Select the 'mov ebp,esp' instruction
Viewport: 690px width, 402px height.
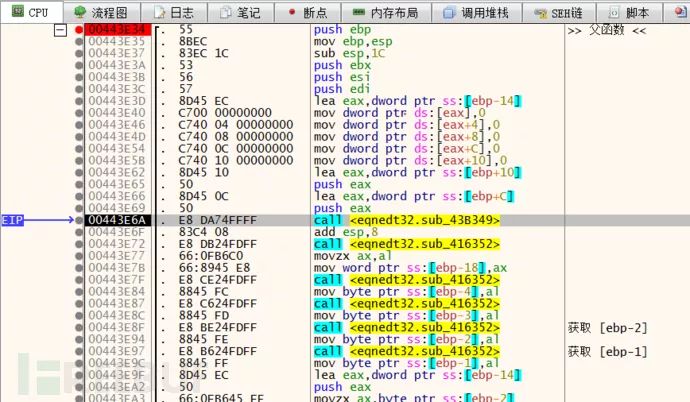[x=353, y=41]
